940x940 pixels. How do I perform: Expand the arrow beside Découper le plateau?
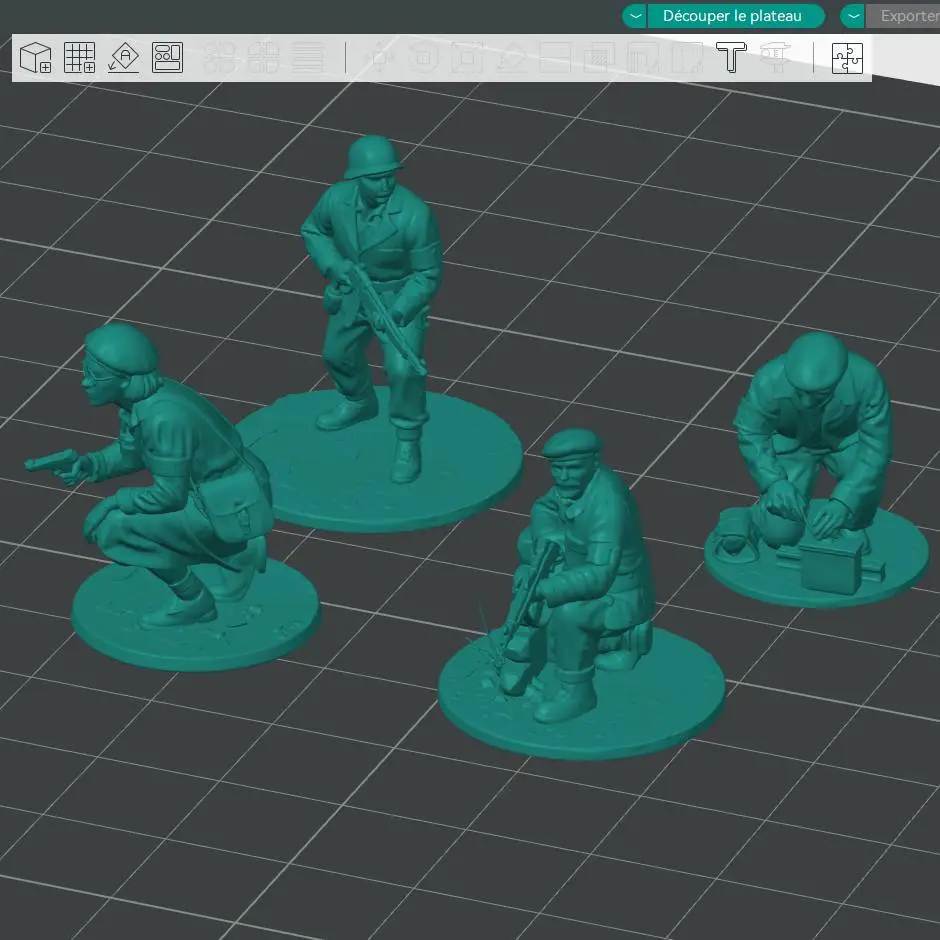coord(635,16)
